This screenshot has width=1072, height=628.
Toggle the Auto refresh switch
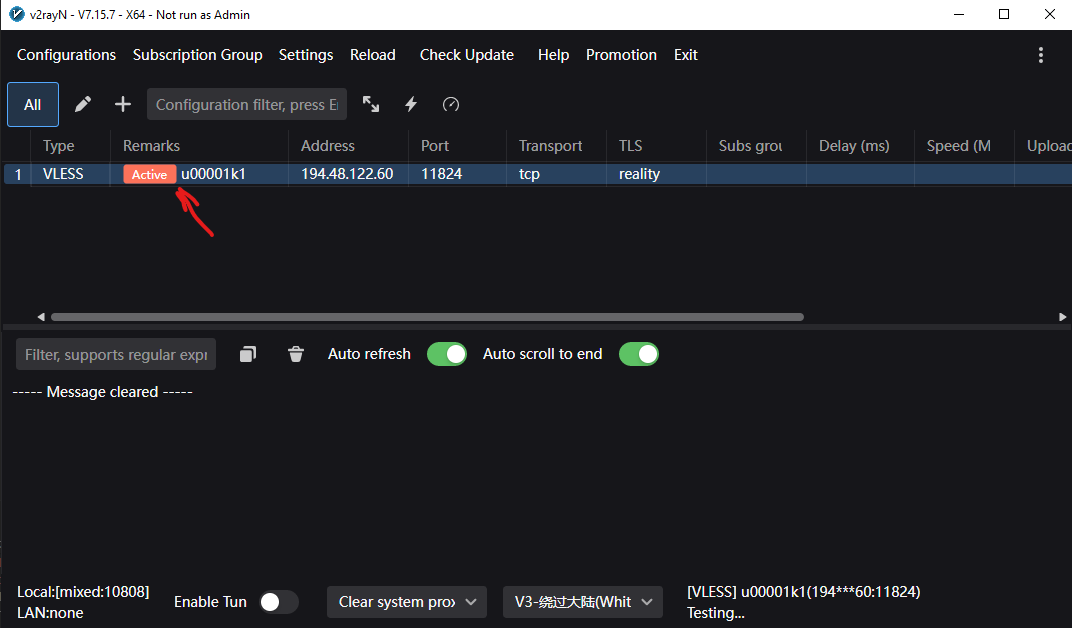(x=446, y=354)
